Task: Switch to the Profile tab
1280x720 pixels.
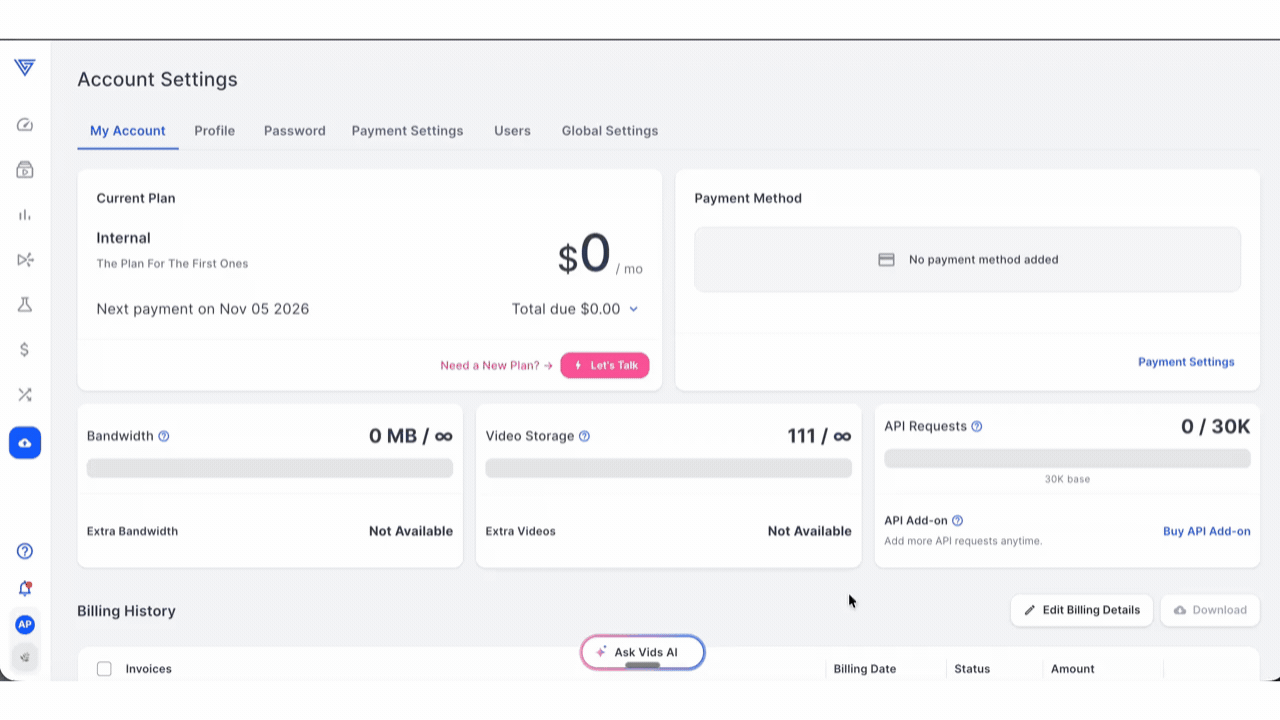Action: pyautogui.click(x=215, y=131)
